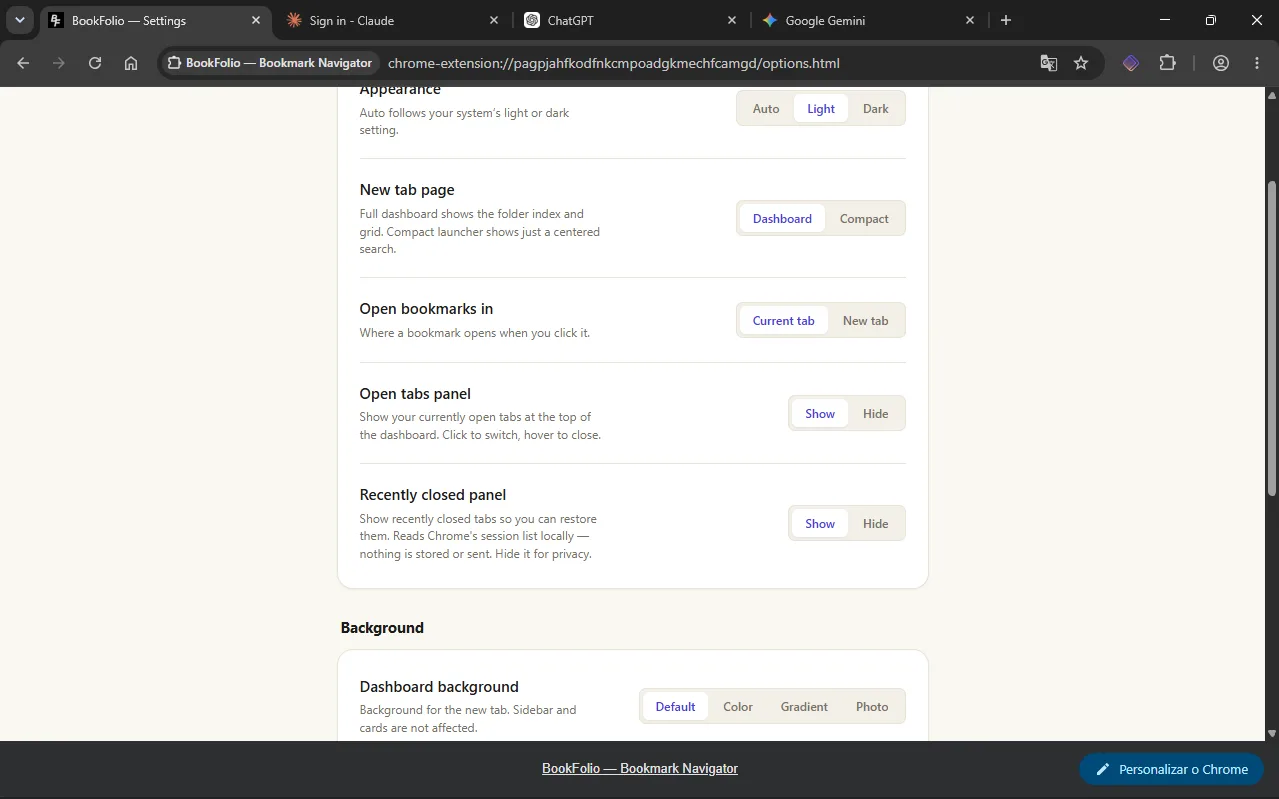This screenshot has width=1279, height=799.
Task: Click the scrollbar down arrow
Action: coord(1272,732)
